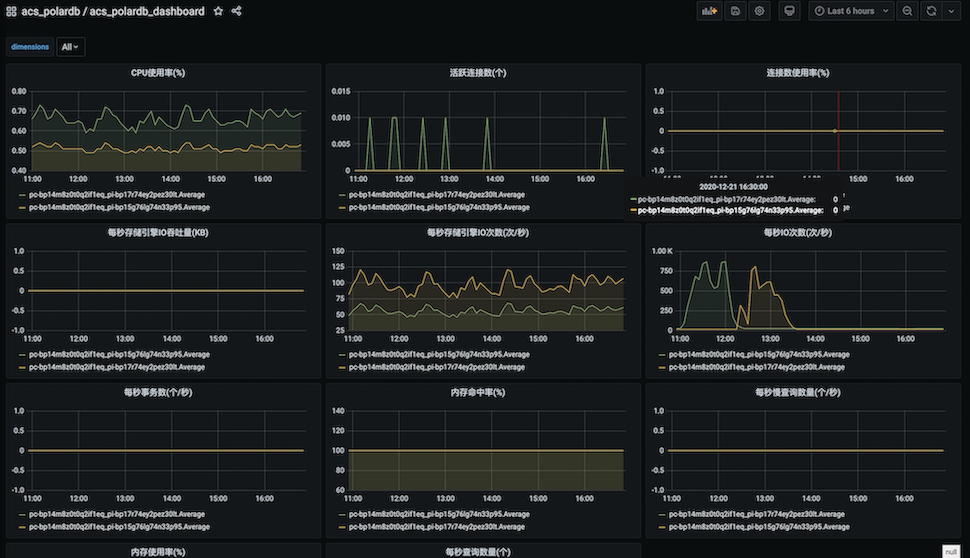The image size is (970, 558).
Task: Save the dashboard with the disk icon
Action: (x=736, y=11)
